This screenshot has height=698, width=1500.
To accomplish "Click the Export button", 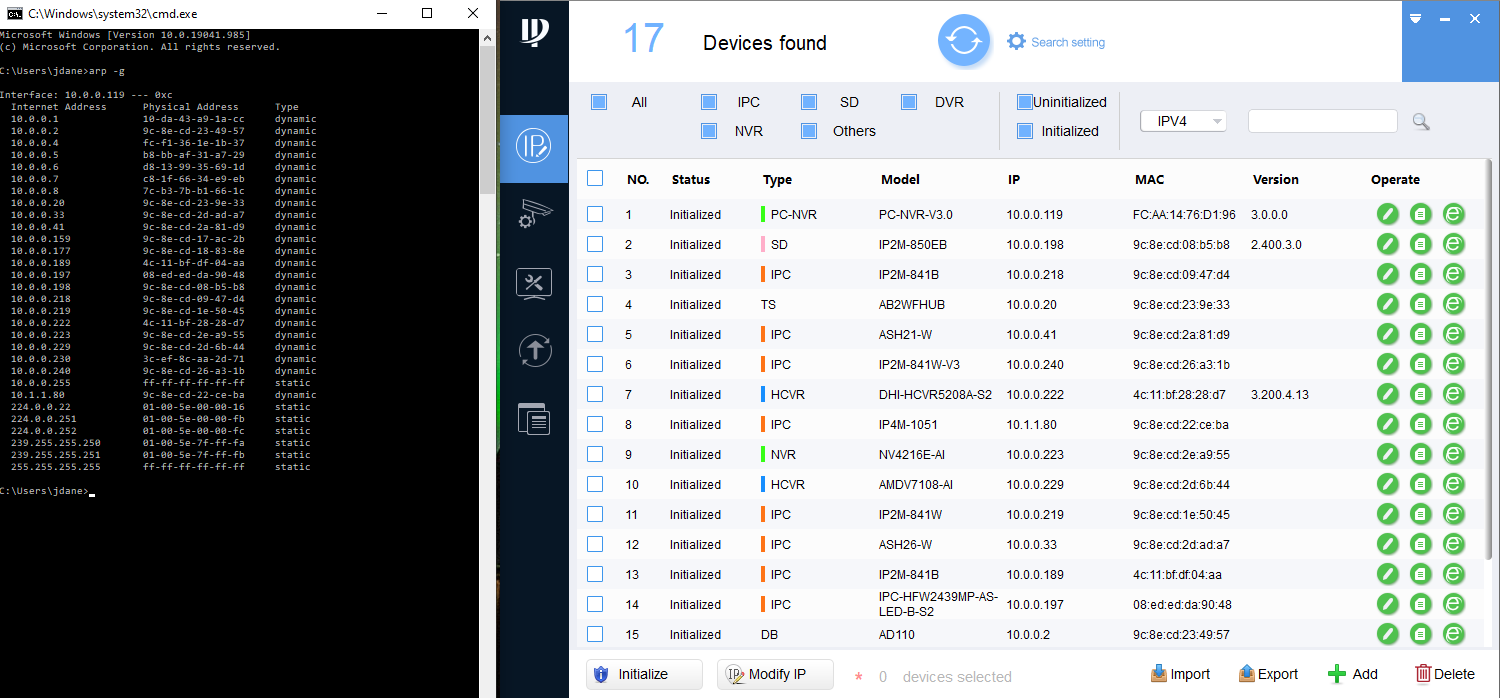I will (1268, 674).
